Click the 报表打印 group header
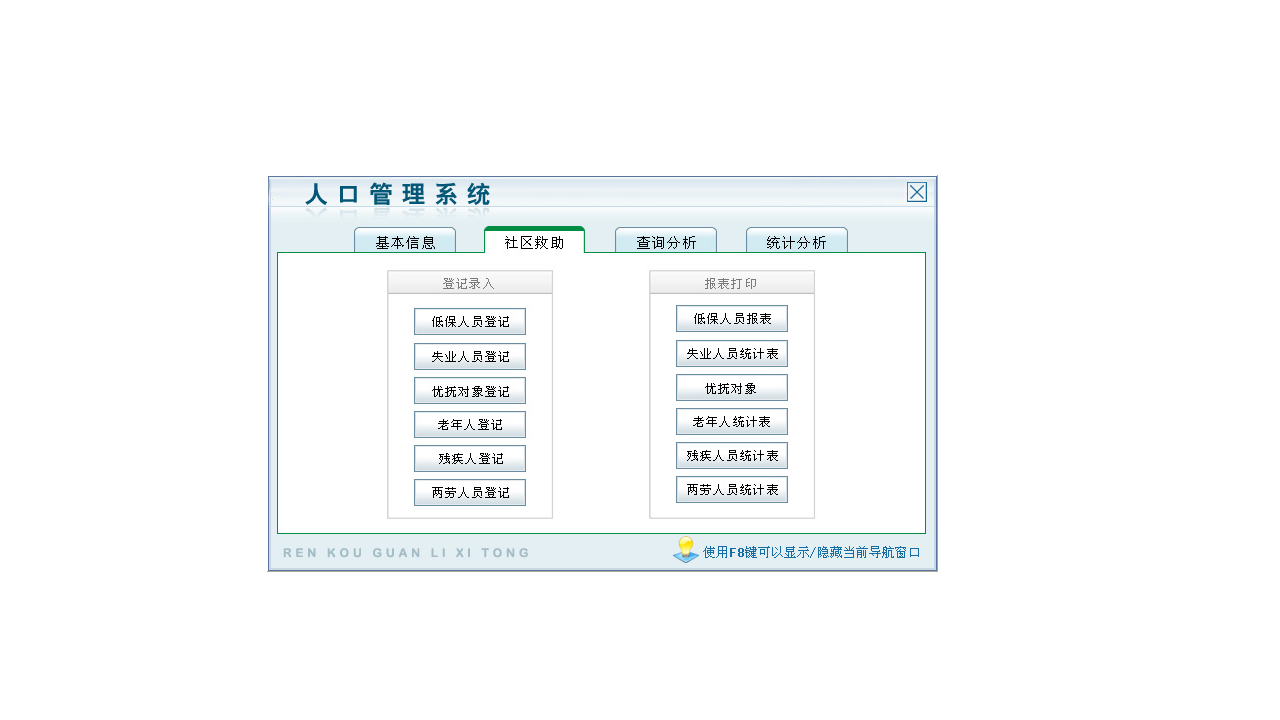 [x=732, y=282]
